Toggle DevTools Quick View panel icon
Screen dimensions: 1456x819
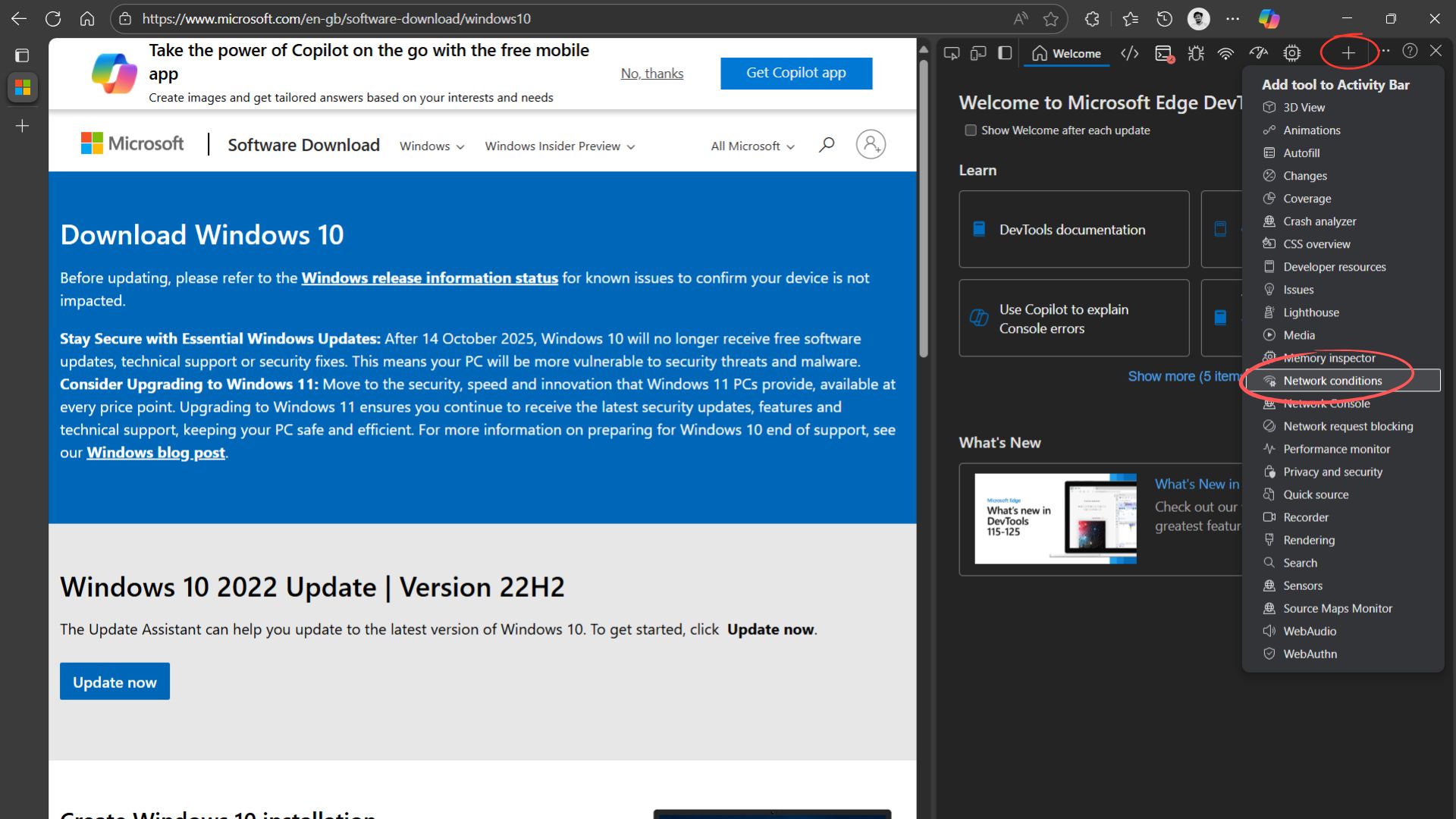(1005, 53)
